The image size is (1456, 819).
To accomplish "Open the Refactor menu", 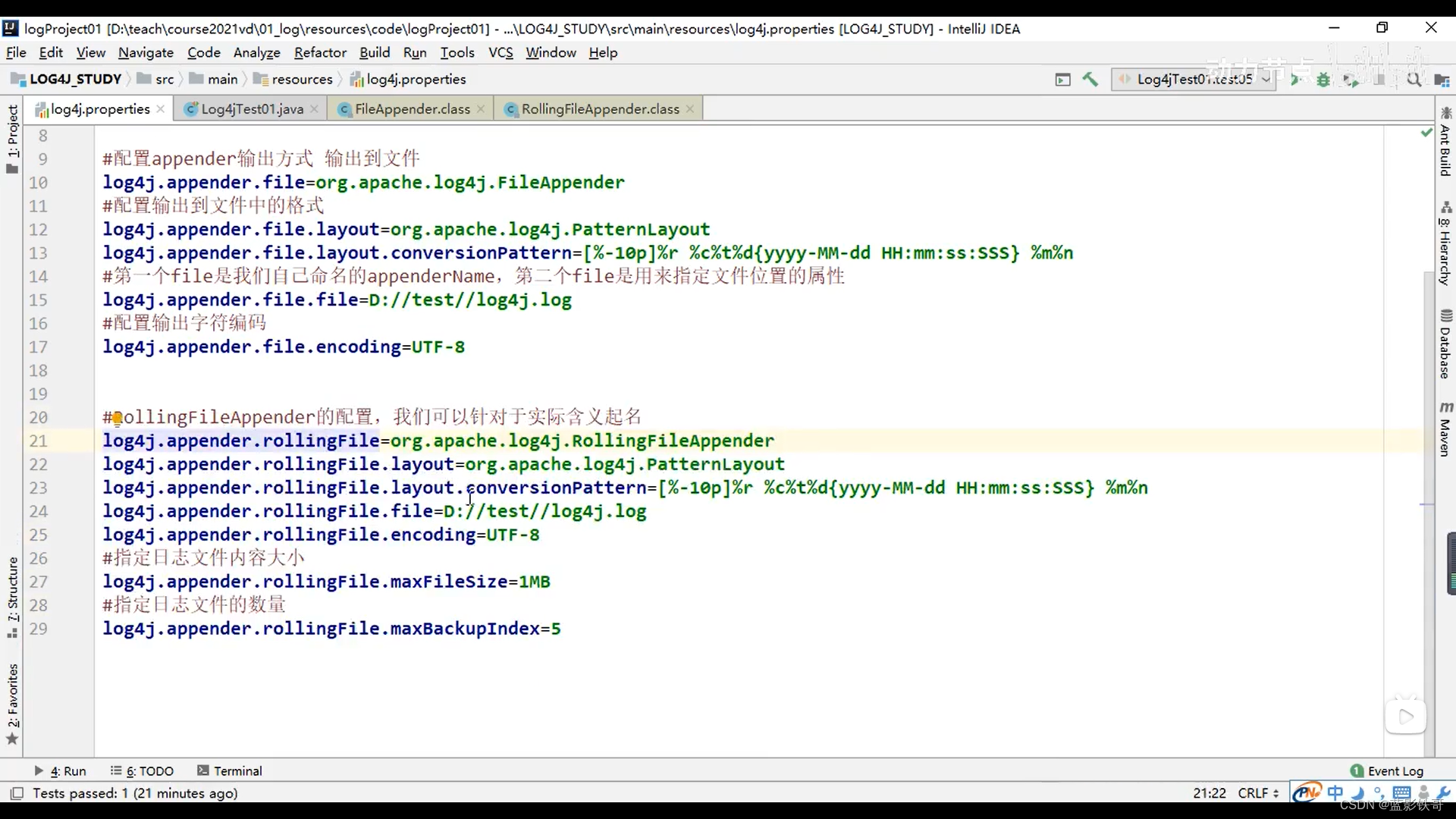I will 320,52.
